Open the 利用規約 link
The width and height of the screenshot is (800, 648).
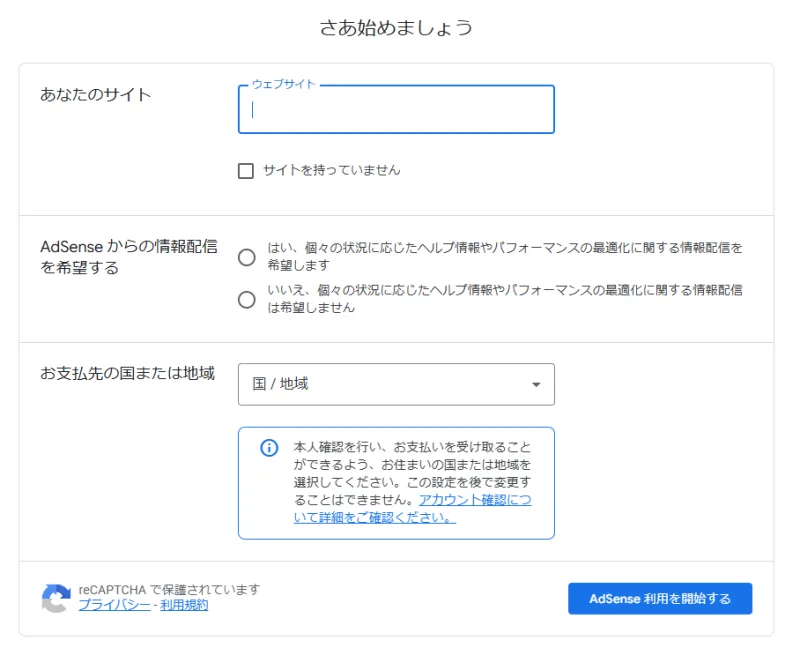point(184,605)
